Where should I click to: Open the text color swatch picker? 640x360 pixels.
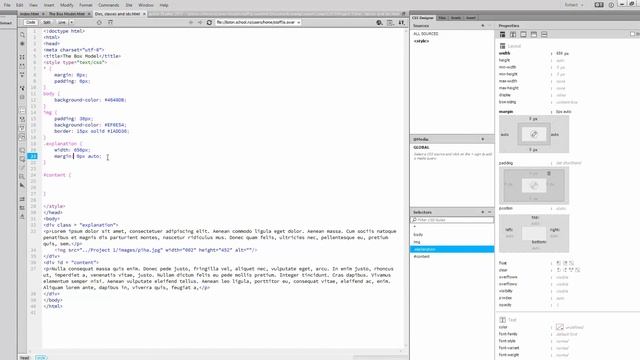[560, 327]
